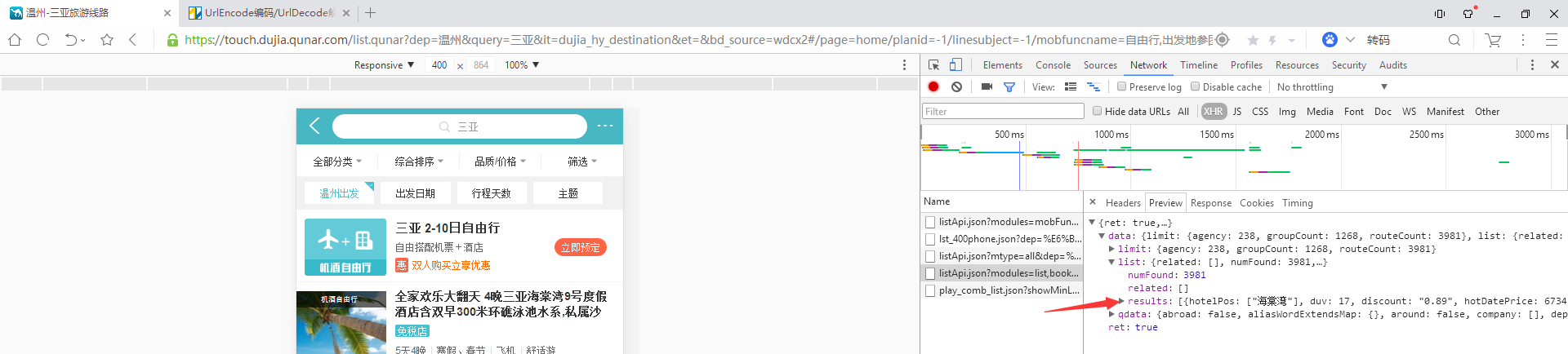Viewport: 1568px width, 354px height.
Task: Tap 行程天数 filter button
Action: pyautogui.click(x=492, y=193)
